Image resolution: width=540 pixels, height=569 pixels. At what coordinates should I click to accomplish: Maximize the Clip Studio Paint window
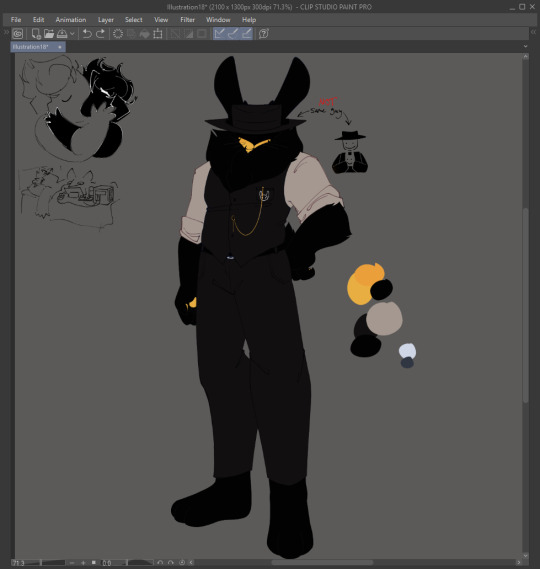pos(522,7)
